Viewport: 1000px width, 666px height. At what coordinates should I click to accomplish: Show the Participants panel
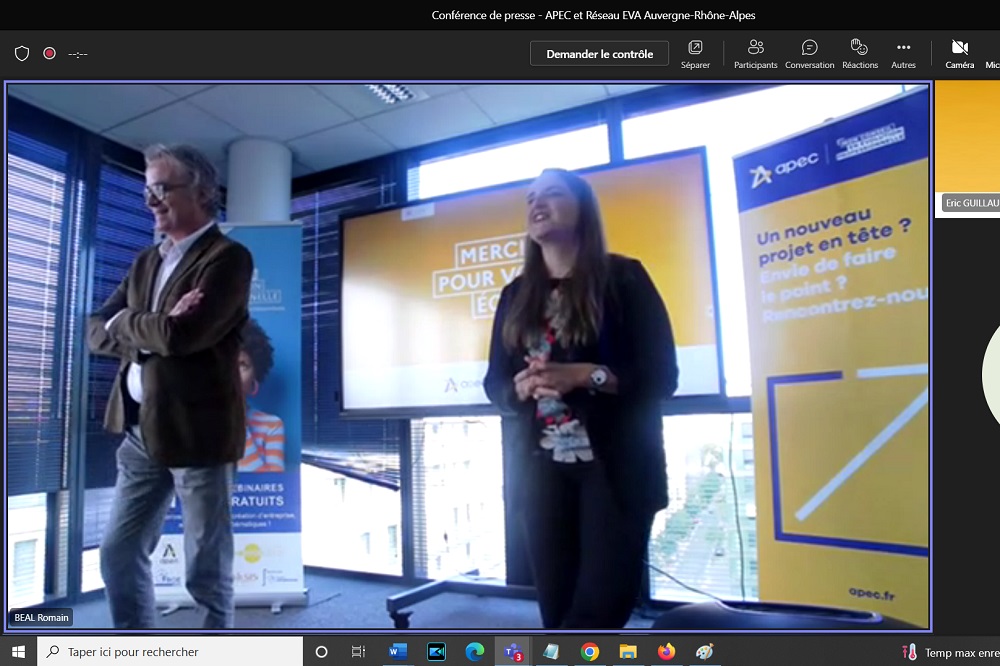pos(756,54)
